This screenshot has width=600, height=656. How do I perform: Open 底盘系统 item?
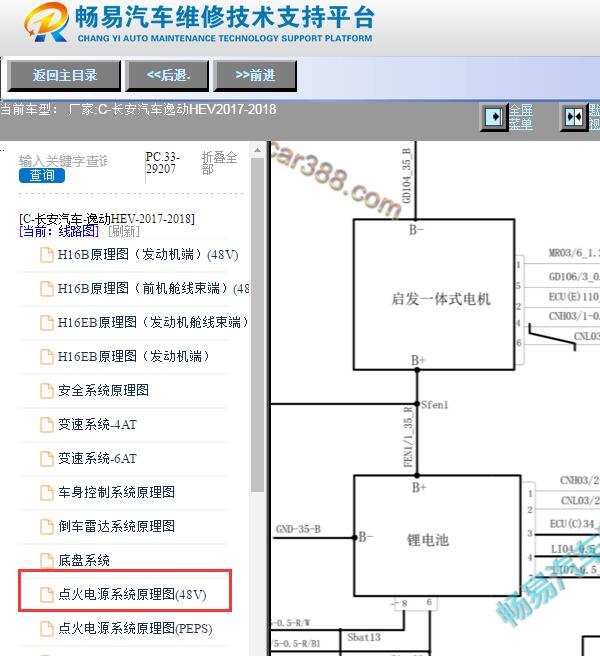point(84,560)
